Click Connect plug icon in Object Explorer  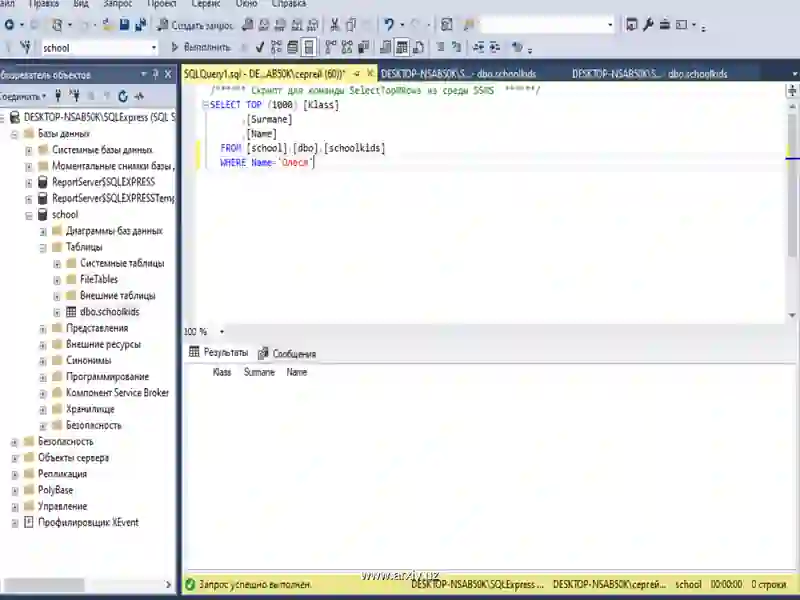click(x=58, y=96)
